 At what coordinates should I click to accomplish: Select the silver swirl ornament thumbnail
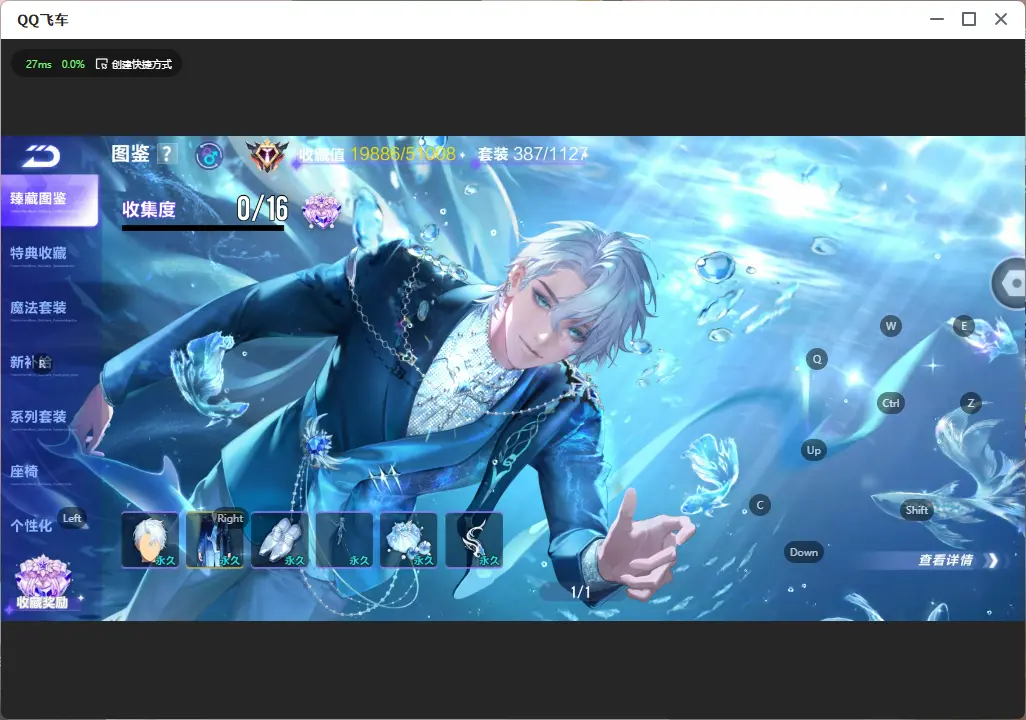pos(474,540)
